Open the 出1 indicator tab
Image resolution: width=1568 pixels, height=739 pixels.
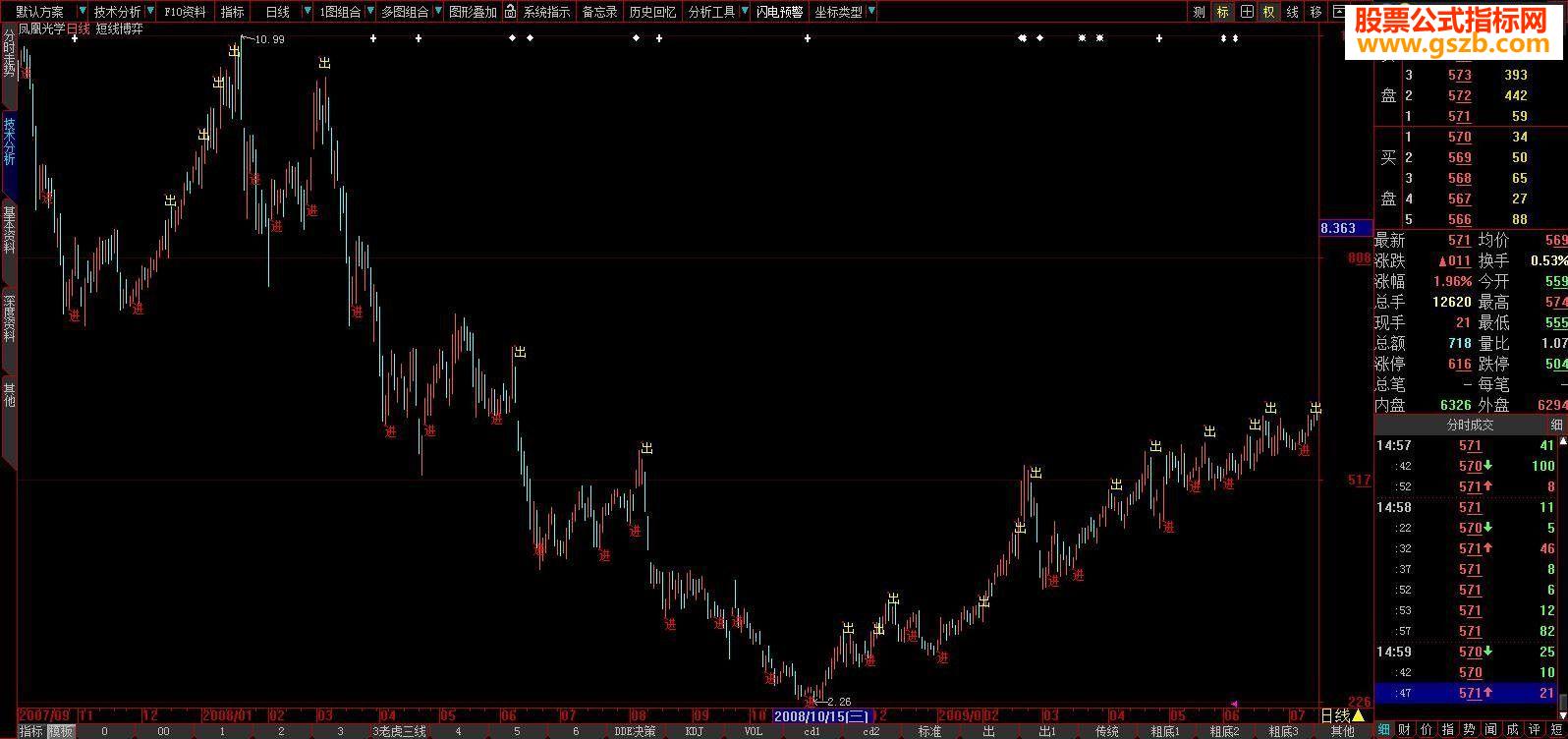(x=1047, y=731)
